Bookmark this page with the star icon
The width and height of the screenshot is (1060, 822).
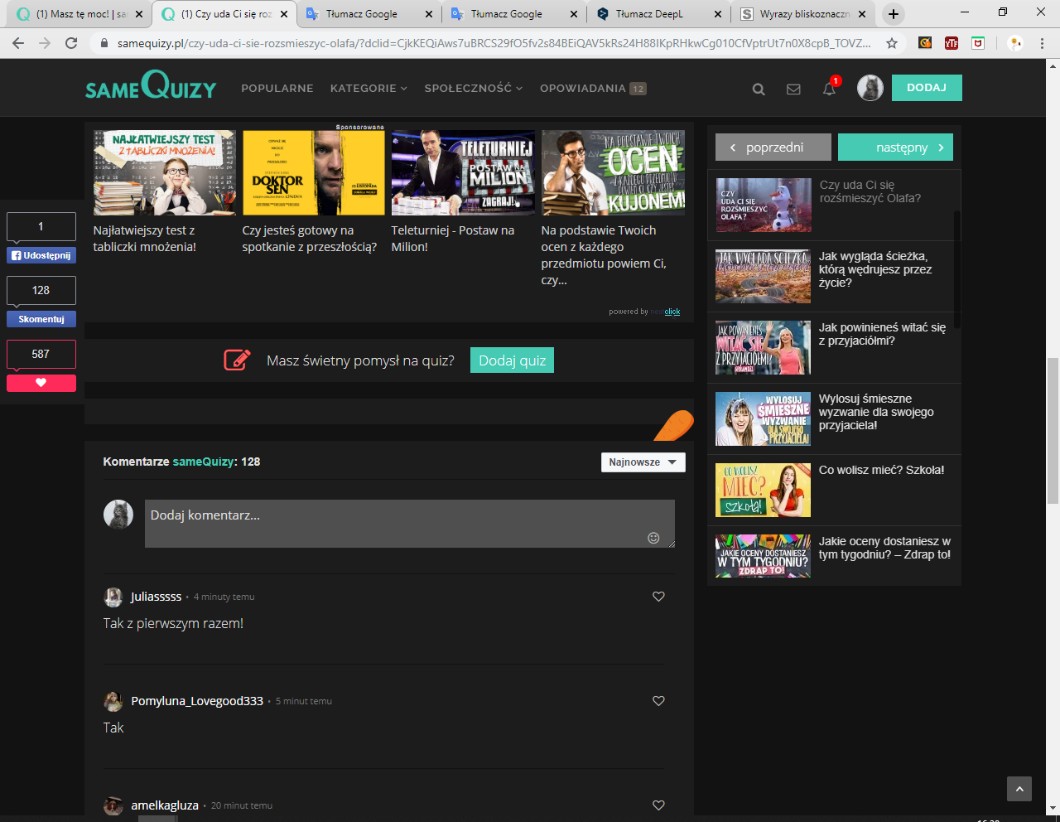[x=891, y=44]
